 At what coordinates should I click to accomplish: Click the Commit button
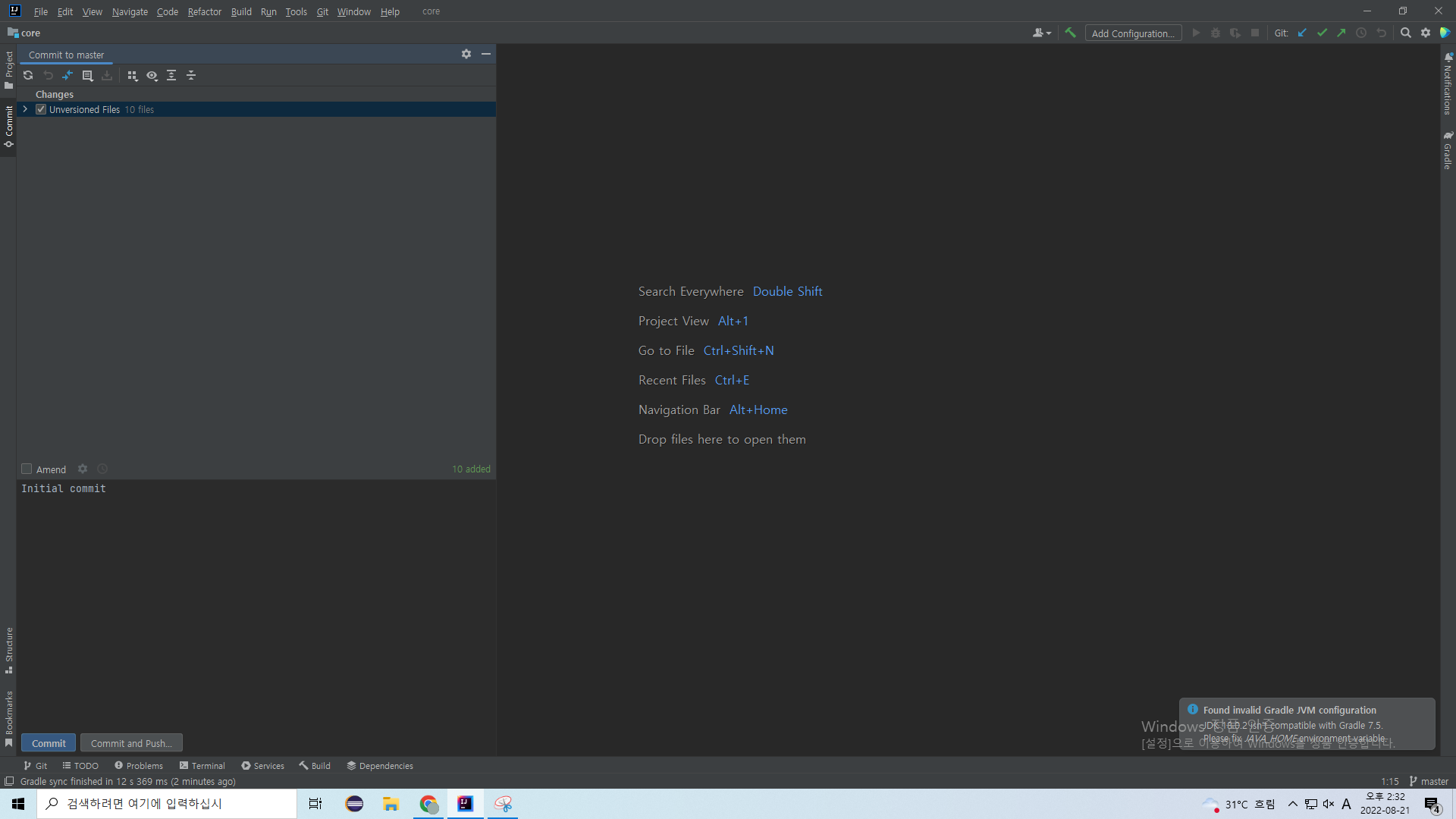(x=49, y=743)
